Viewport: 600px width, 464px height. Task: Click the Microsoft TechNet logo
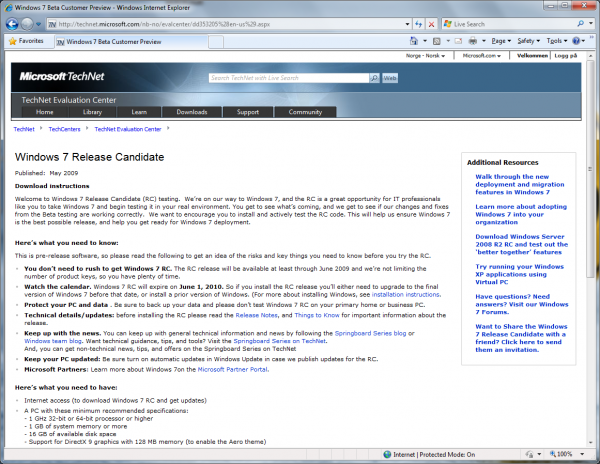tap(62, 77)
